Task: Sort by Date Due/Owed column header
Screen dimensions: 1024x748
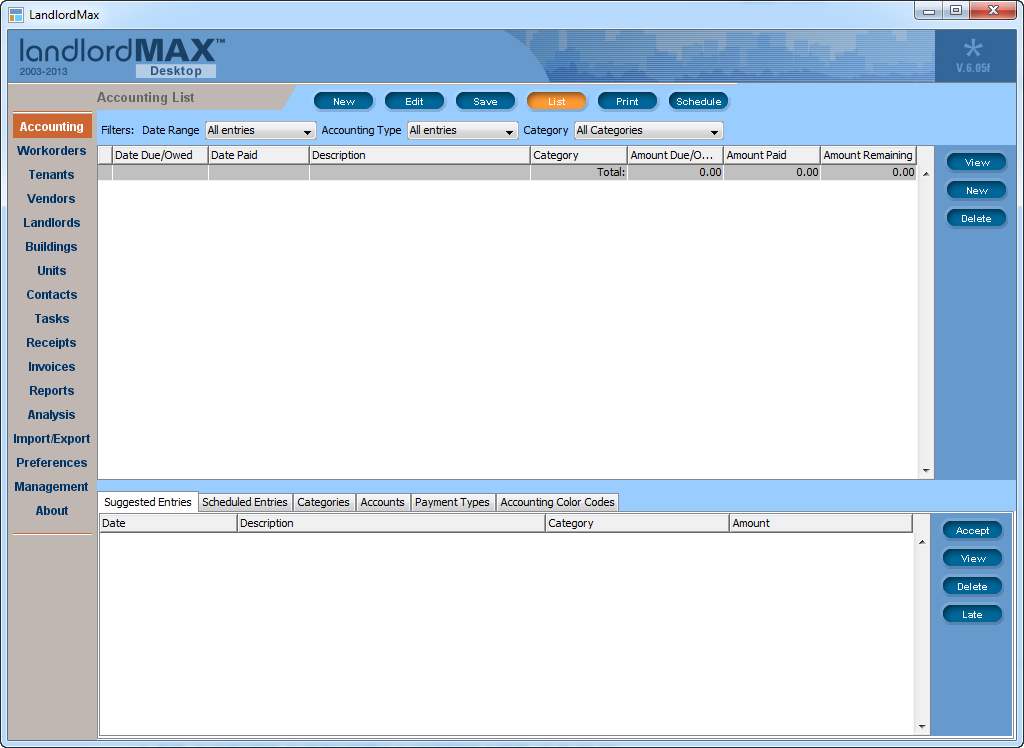Action: click(160, 155)
